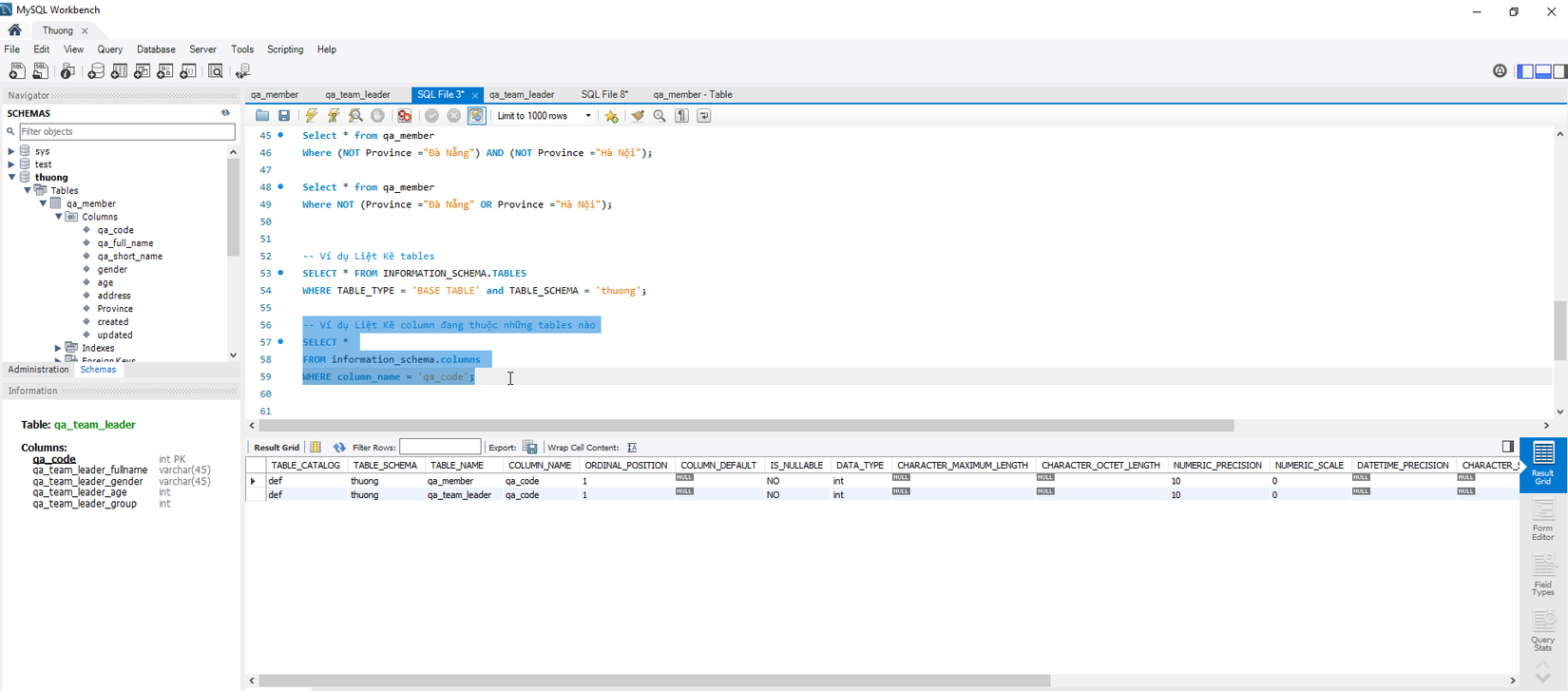This screenshot has height=691, width=1568.
Task: Export recordset to external file icon
Action: 530,448
